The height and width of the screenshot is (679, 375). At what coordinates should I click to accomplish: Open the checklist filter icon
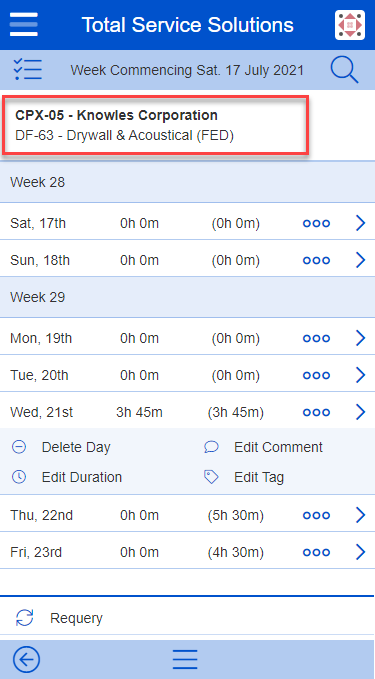[x=28, y=69]
